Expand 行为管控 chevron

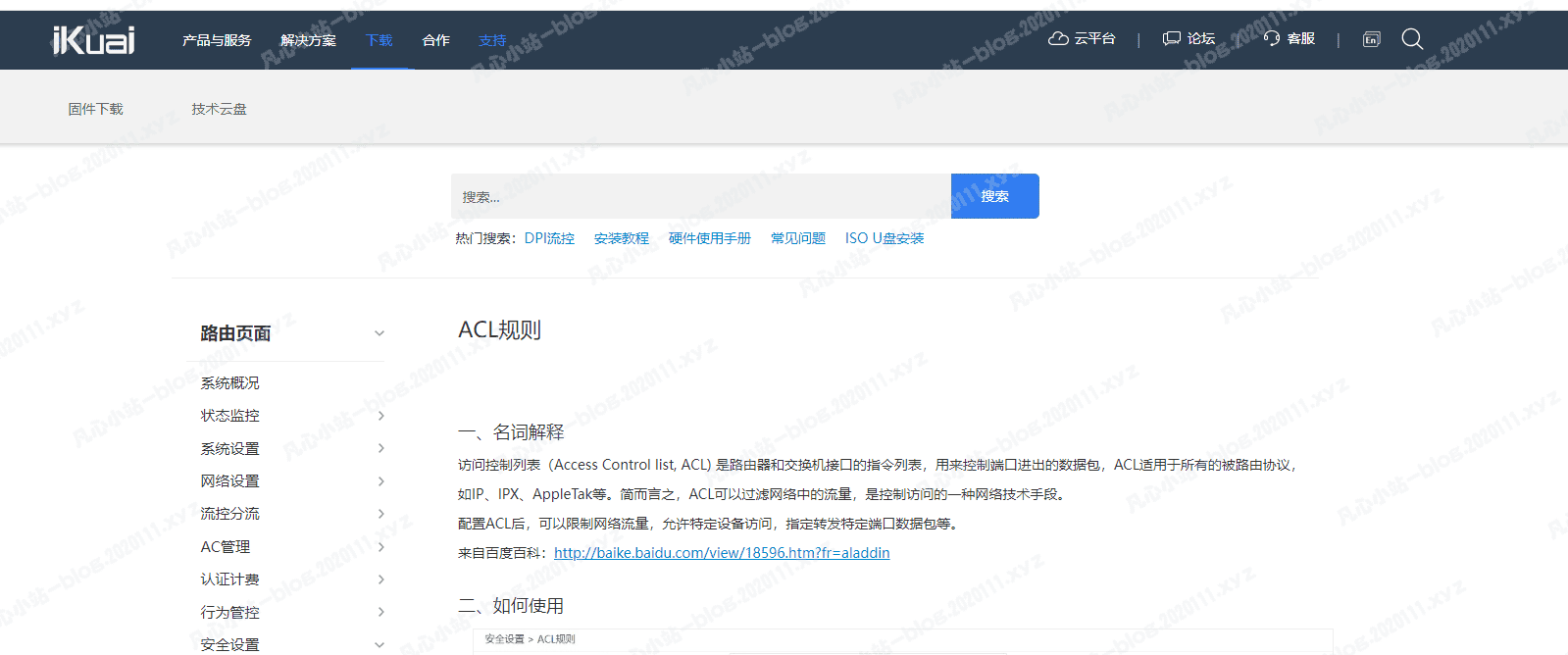(381, 612)
